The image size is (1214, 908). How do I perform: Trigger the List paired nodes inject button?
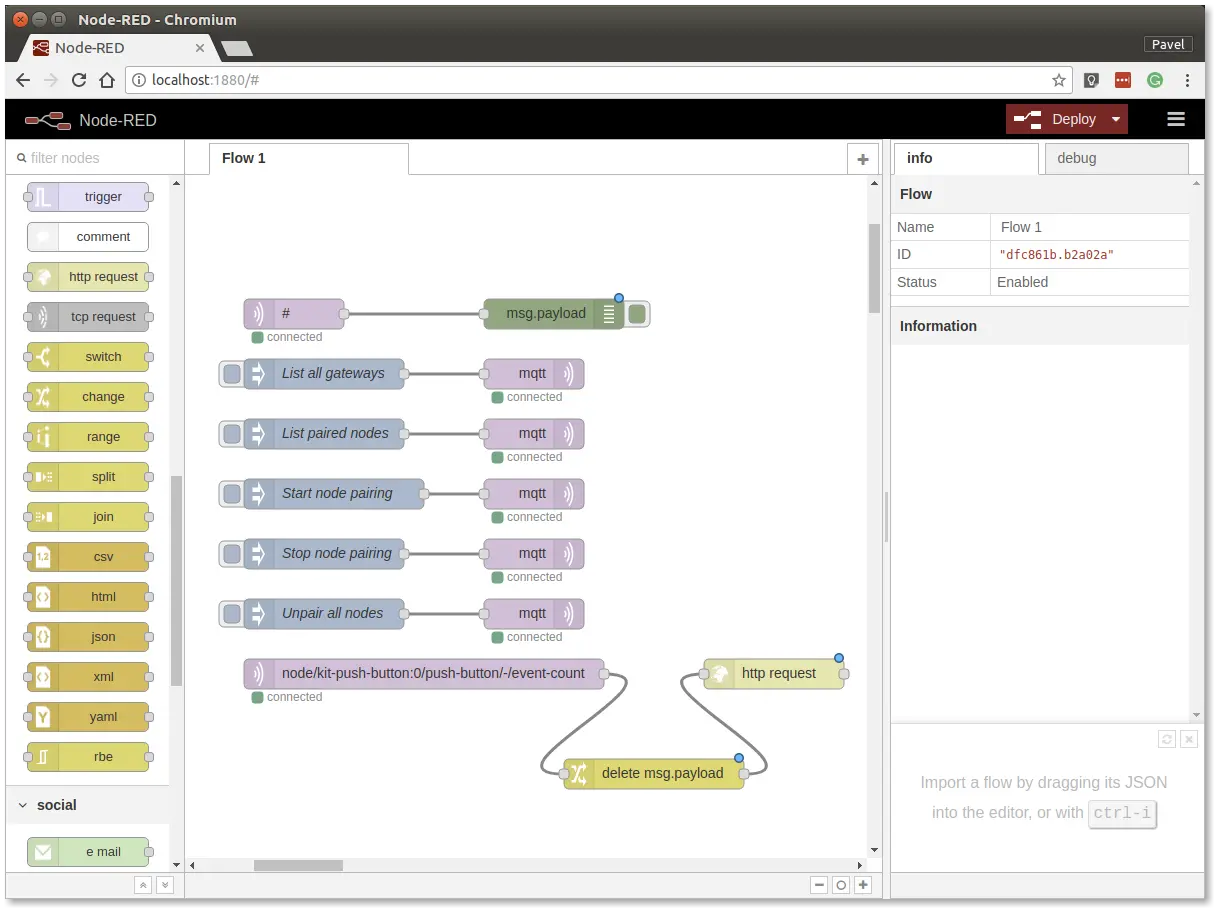[x=232, y=434]
